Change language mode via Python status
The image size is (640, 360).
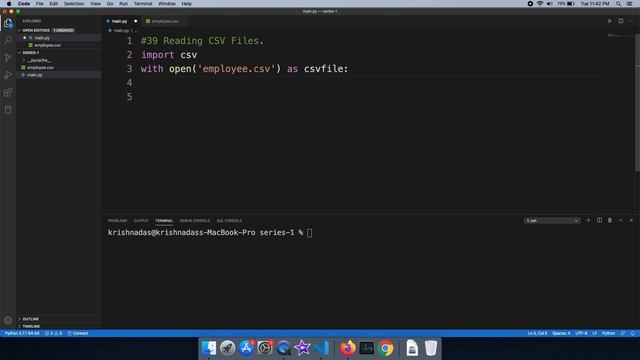[608, 333]
